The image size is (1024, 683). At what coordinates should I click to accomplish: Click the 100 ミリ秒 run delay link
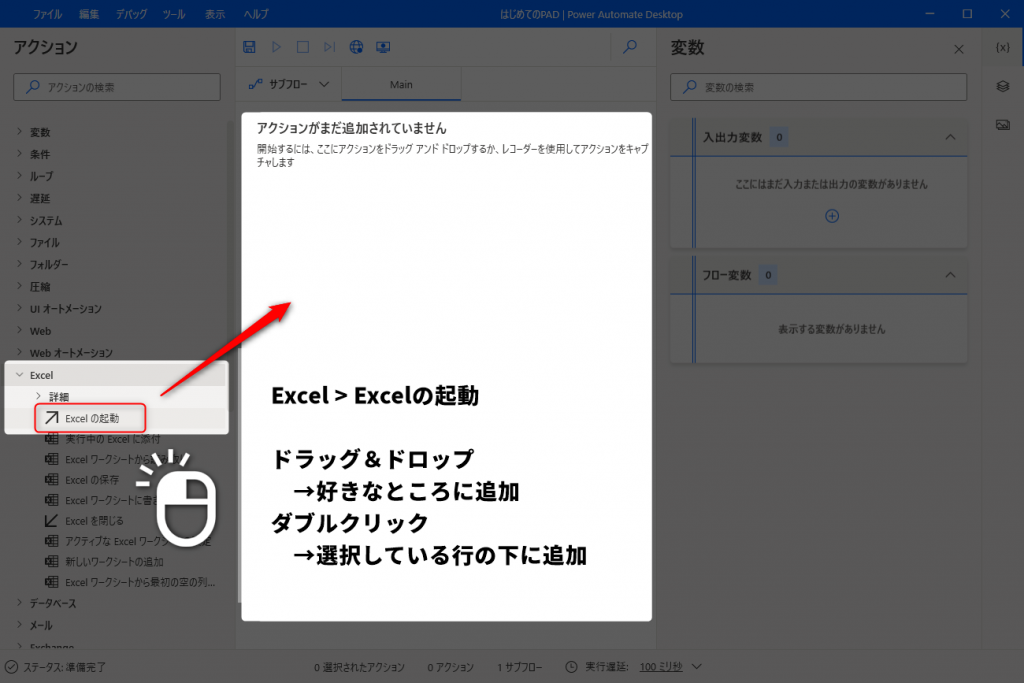pyautogui.click(x=661, y=667)
